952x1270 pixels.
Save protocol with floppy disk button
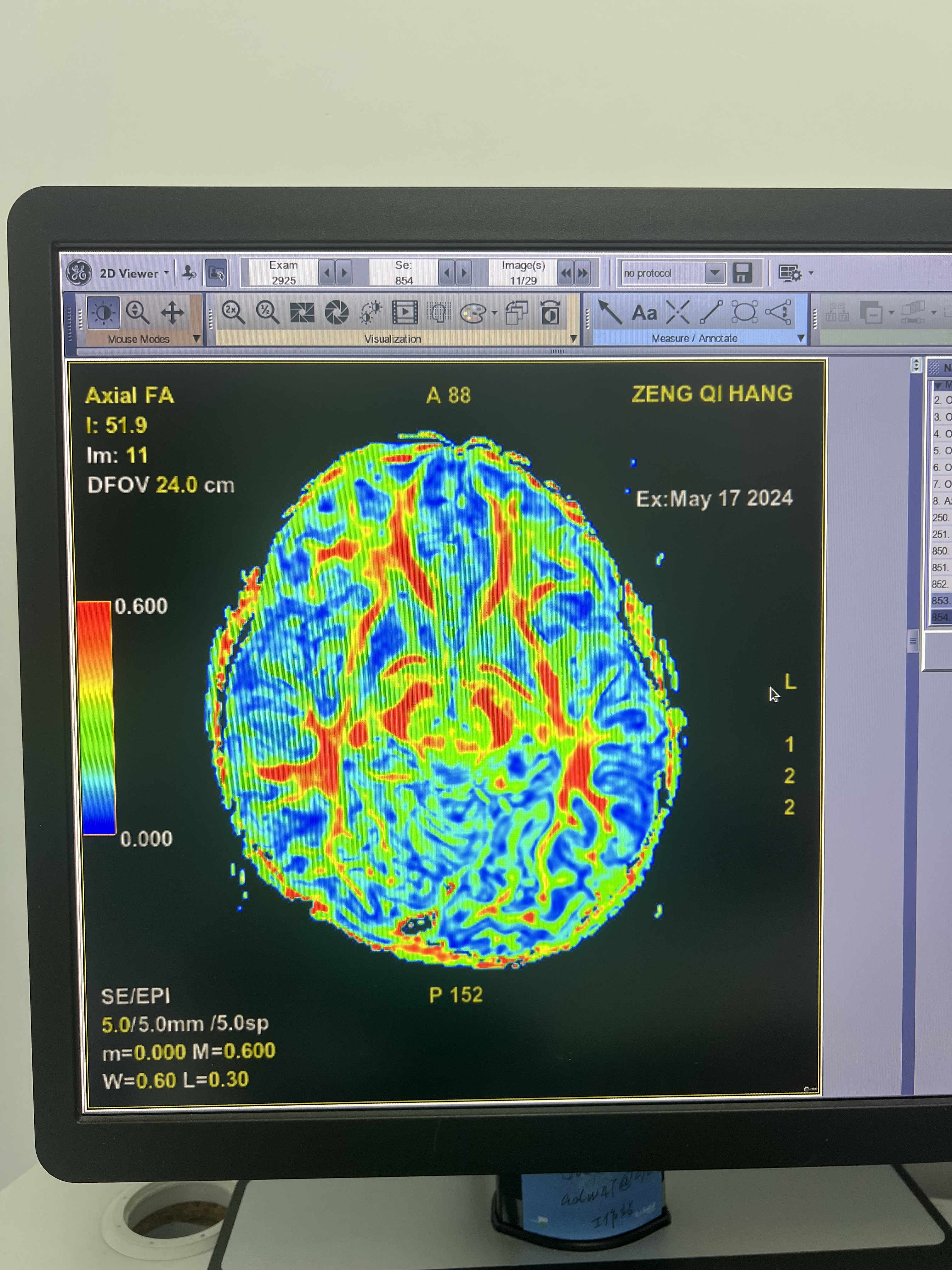(743, 273)
